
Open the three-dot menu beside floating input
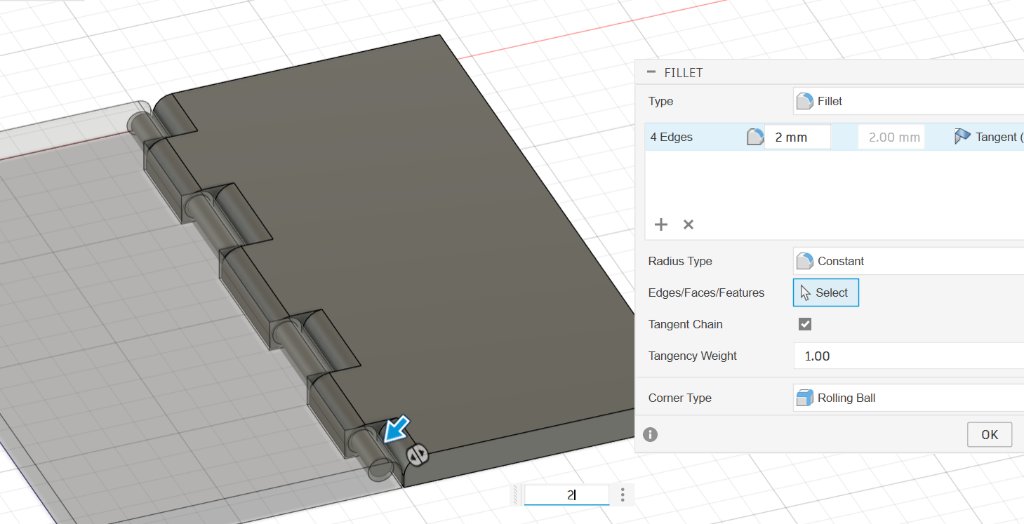[x=622, y=495]
